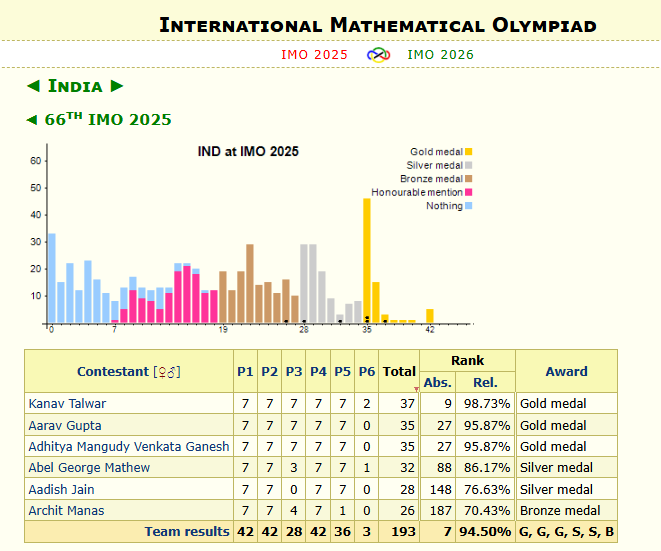Sort by P4 column header
This screenshot has width=661, height=551.
click(x=318, y=371)
